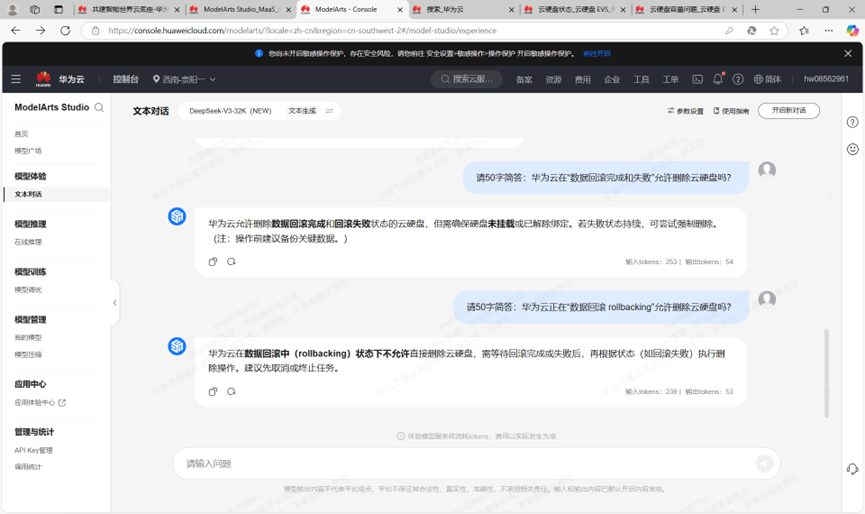Screen dimensions: 865x514
Task: Switch to the 搜索_华为云 browser tab
Action: pyautogui.click(x=461, y=9)
